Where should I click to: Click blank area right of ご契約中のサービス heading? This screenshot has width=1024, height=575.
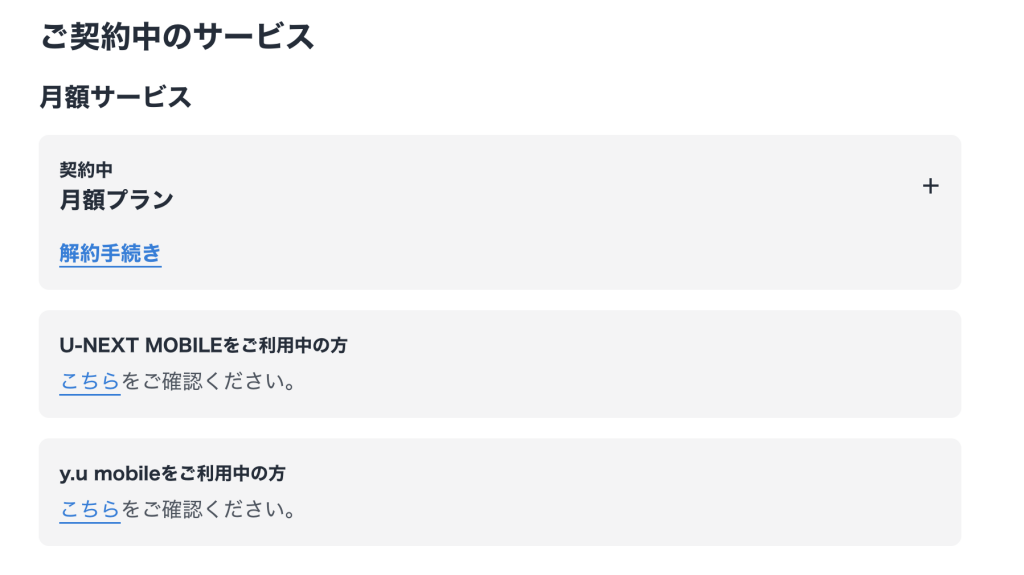click(650, 37)
